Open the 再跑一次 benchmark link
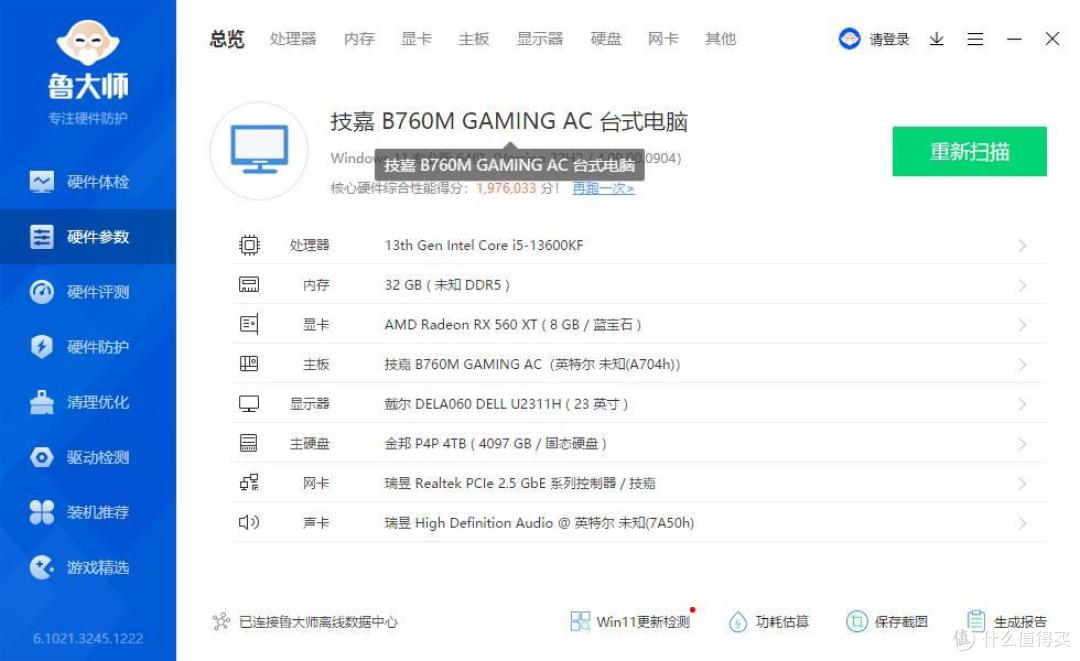This screenshot has width=1080, height=661. pos(602,187)
